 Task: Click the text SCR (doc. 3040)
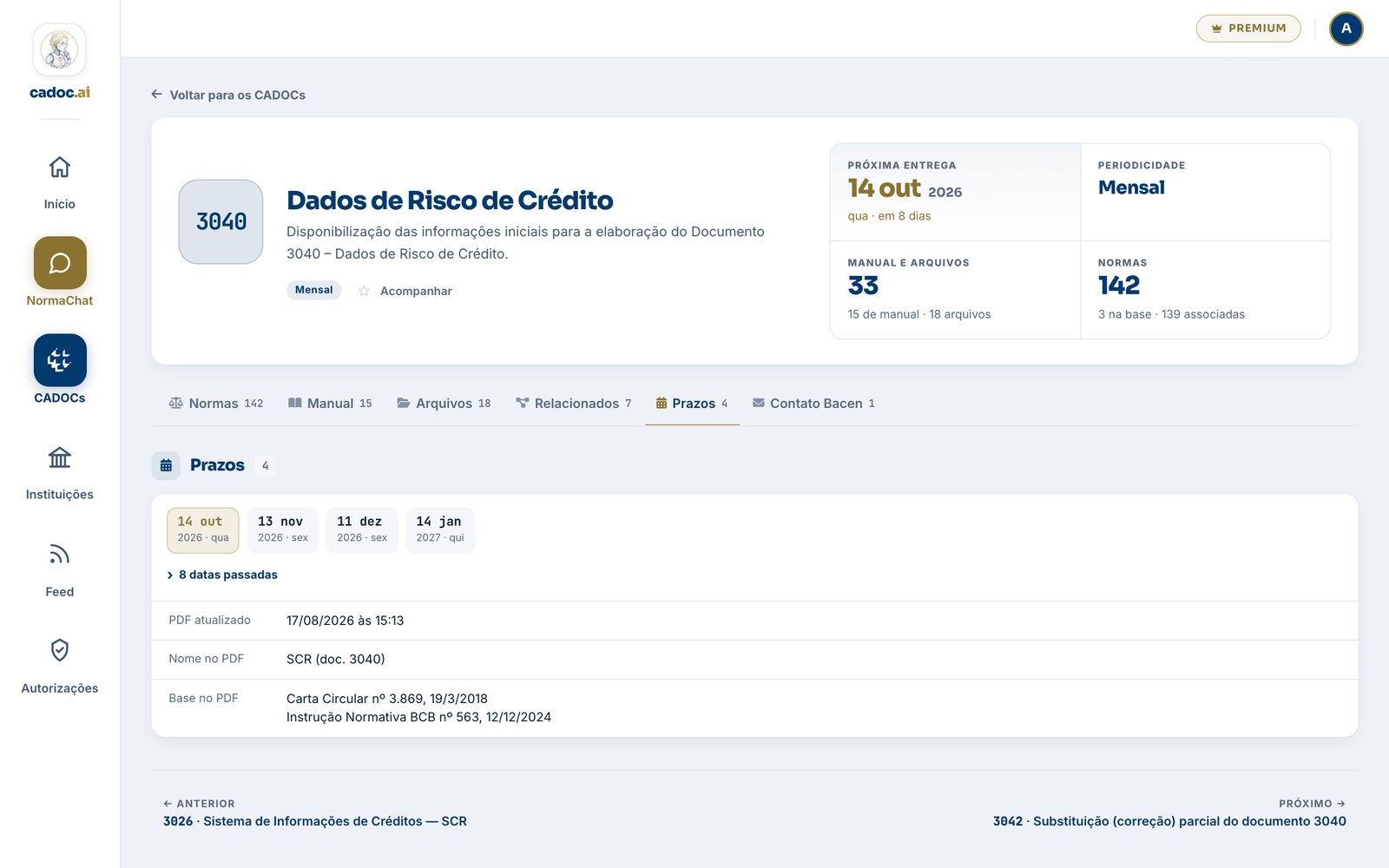pos(336,659)
